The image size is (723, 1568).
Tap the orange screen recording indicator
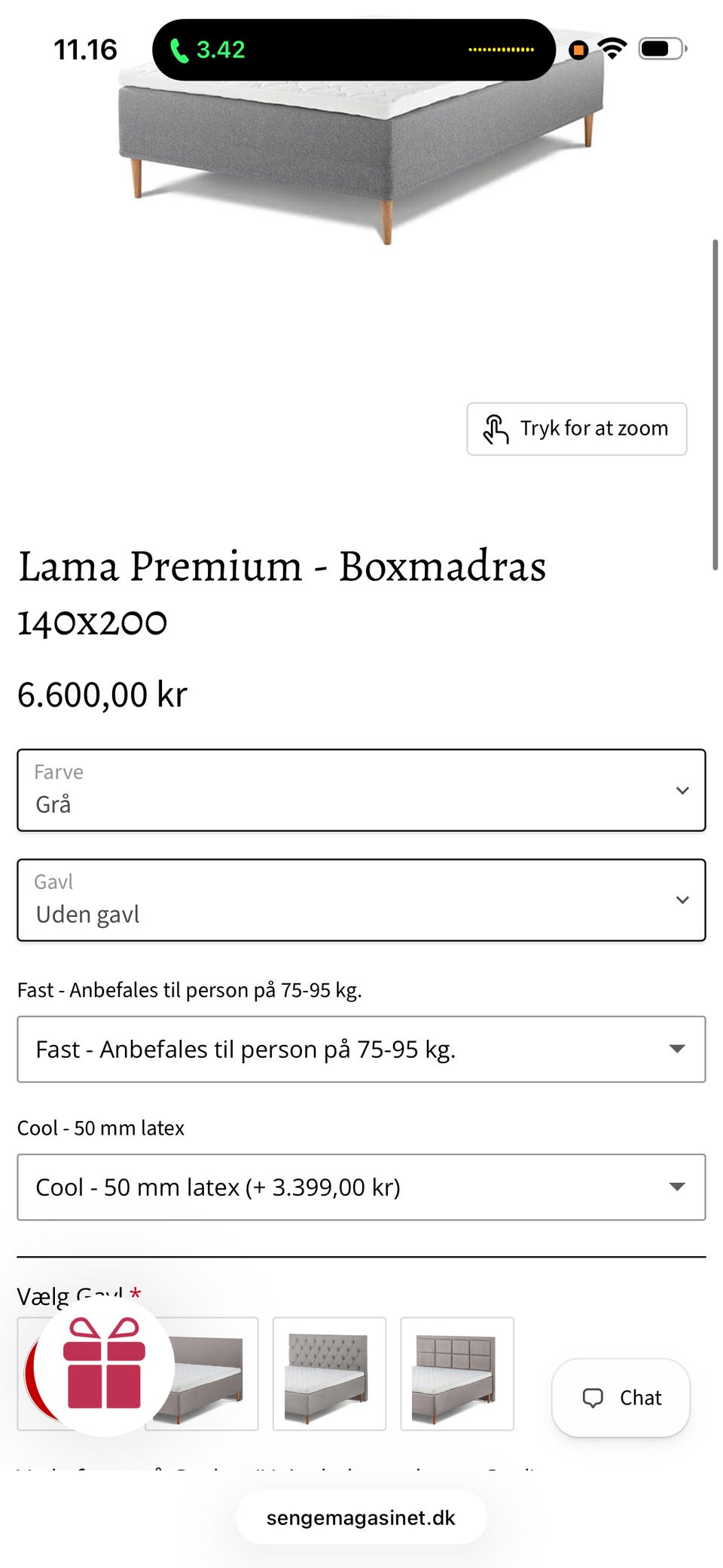pyautogui.click(x=578, y=50)
